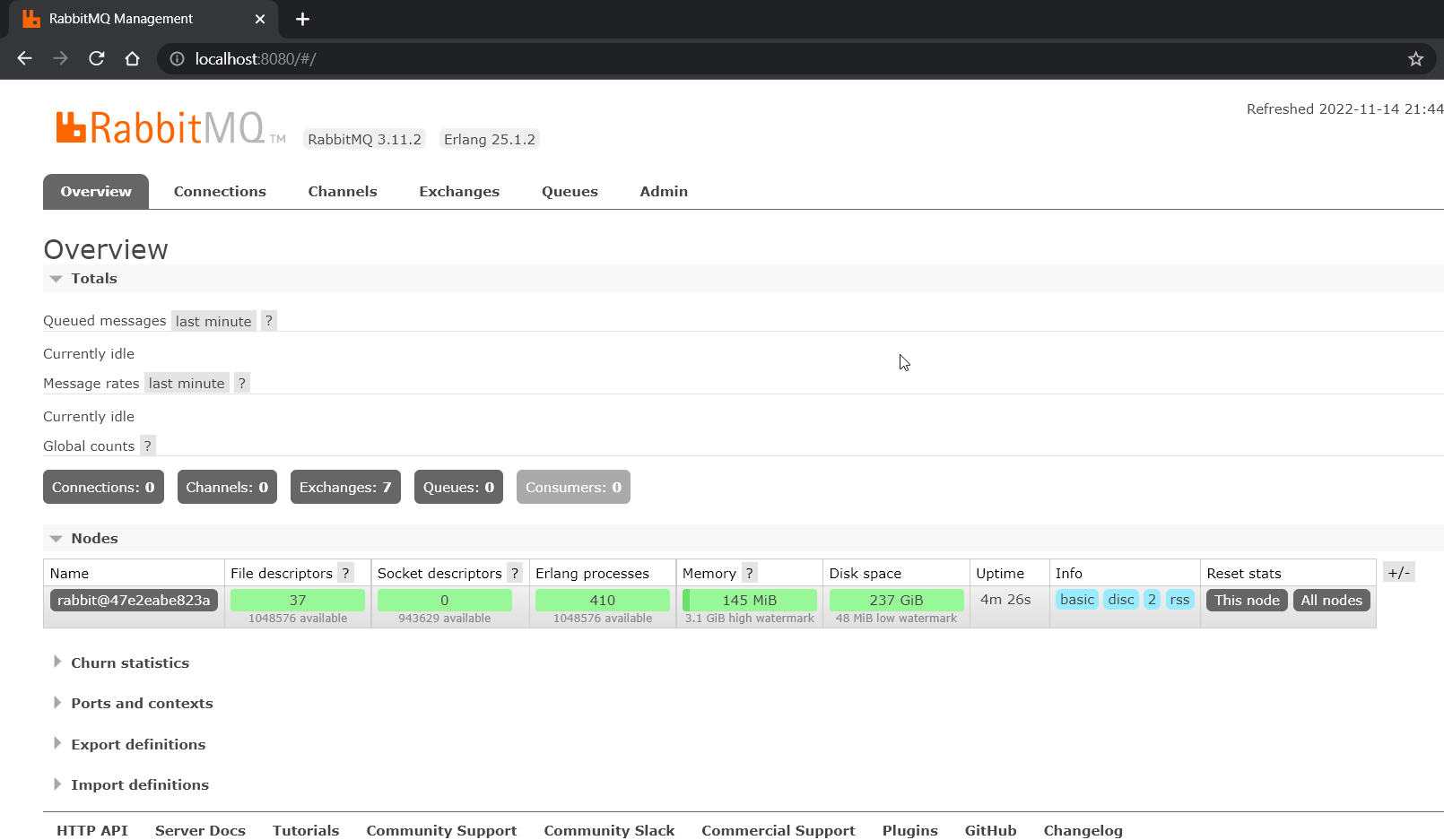The width and height of the screenshot is (1444, 840).
Task: Open the HTTP API footer link
Action: tap(92, 831)
